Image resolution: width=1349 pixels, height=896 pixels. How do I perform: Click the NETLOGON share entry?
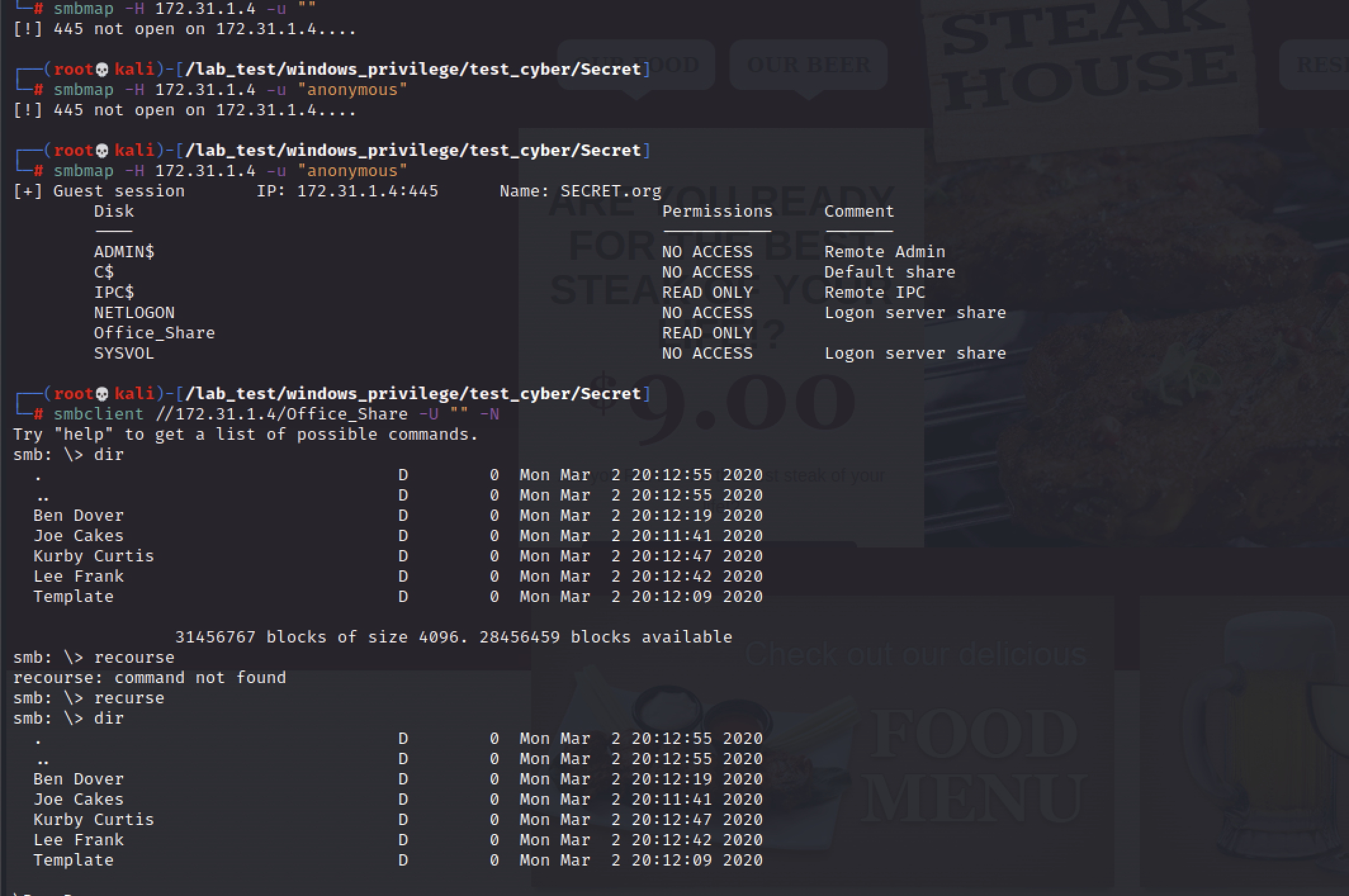click(134, 313)
